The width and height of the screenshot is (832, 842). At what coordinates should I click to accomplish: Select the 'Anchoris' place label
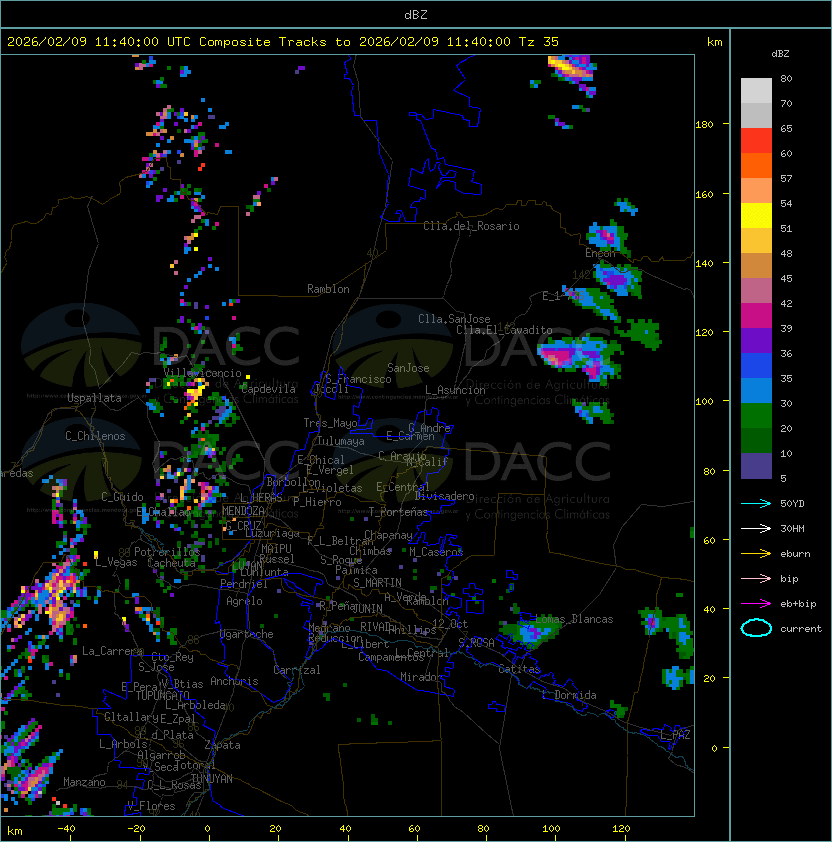tap(234, 681)
